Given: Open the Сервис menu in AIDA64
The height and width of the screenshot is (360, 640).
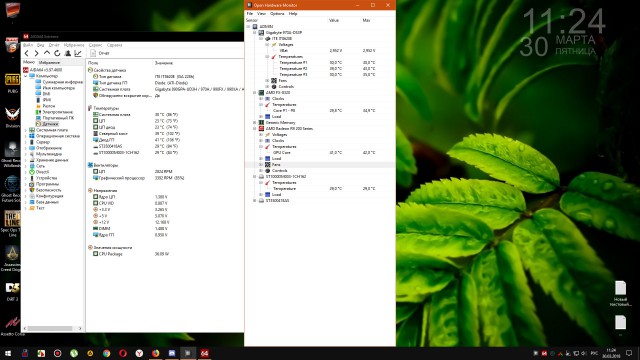Looking at the screenshot, I should (x=95, y=45).
